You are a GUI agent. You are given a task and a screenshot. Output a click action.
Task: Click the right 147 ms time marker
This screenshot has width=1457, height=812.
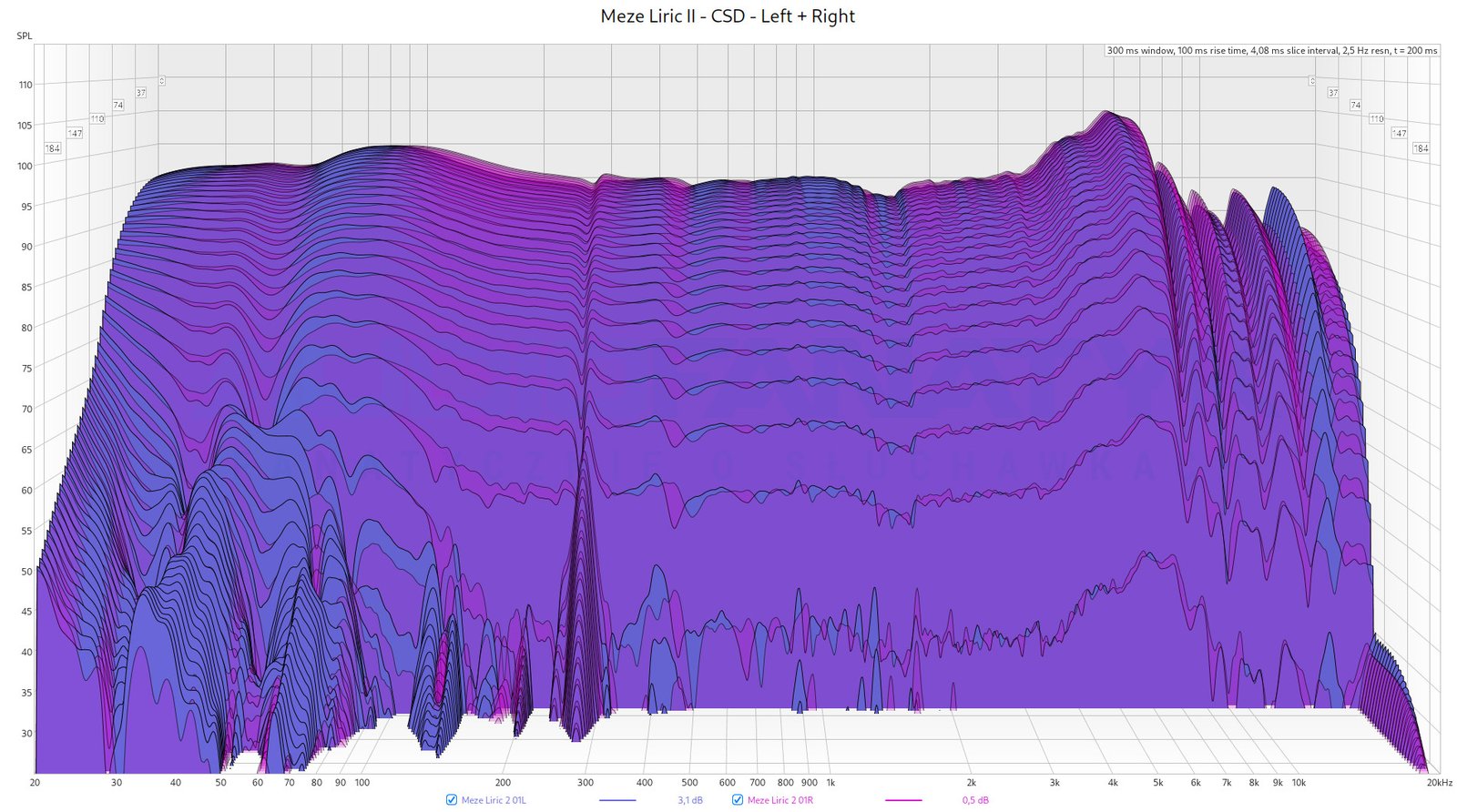(1399, 133)
